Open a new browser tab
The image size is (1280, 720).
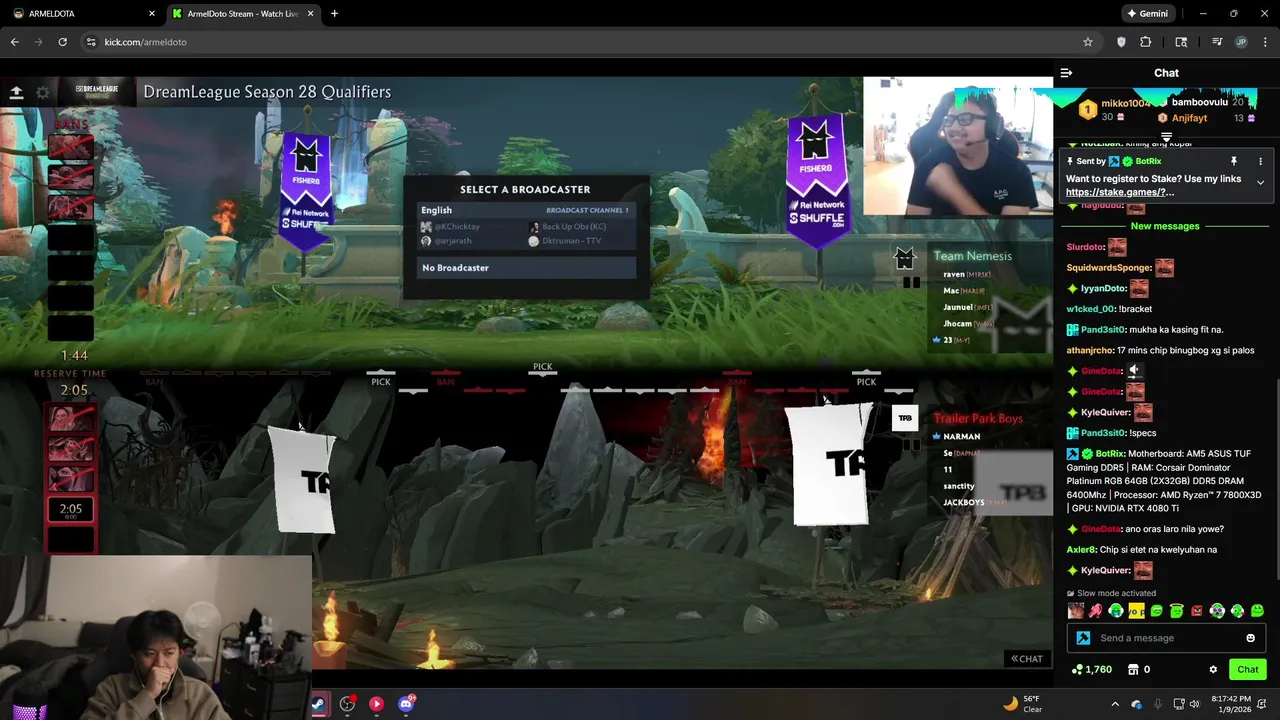pos(334,14)
